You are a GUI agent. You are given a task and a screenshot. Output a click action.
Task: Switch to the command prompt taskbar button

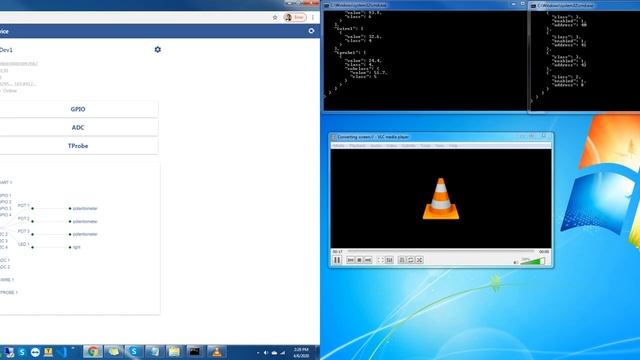(195, 351)
